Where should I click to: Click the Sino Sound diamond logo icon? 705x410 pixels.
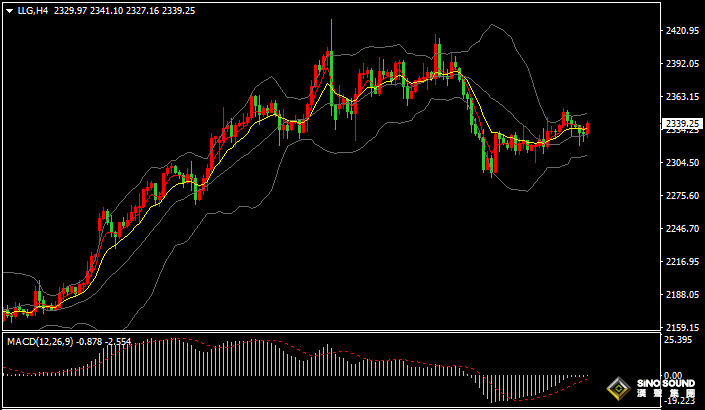pos(621,389)
